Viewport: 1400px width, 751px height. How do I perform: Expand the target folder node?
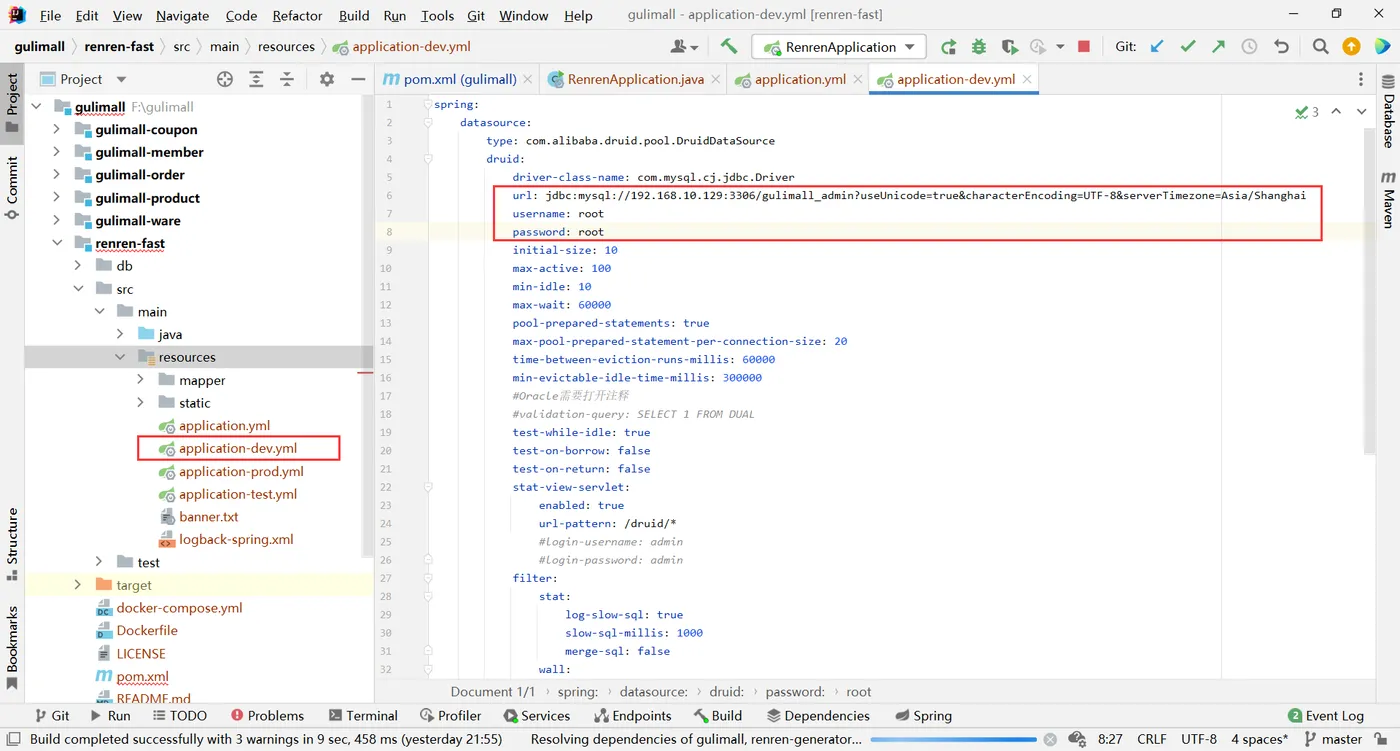(x=78, y=585)
